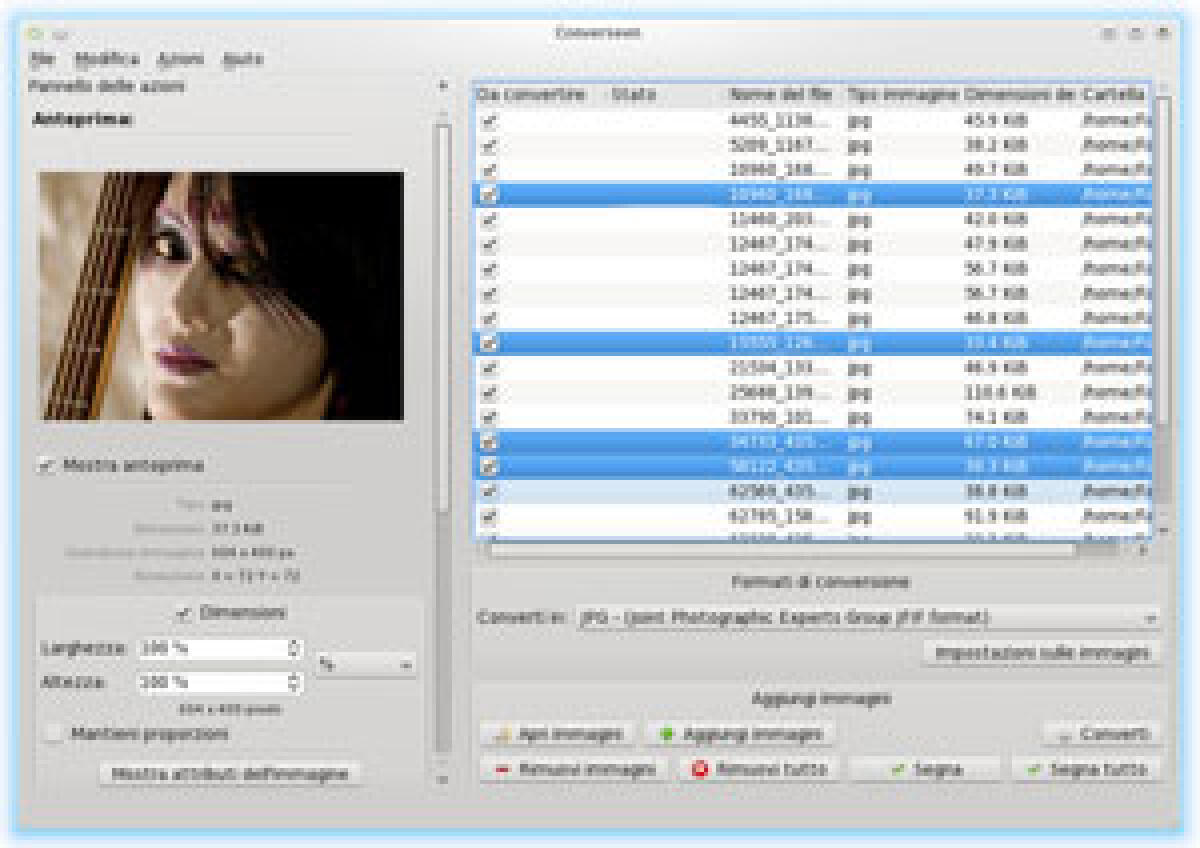This screenshot has height=848, width=1200.
Task: Uncheck the checkbox of the 49.7 KiB row
Action: (x=489, y=170)
